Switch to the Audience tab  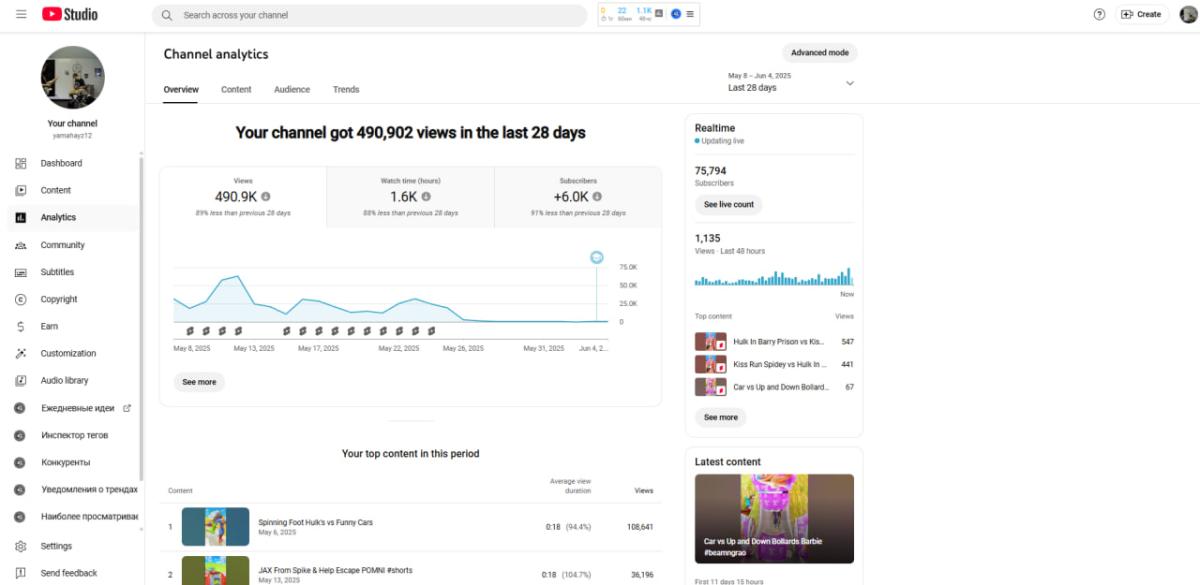[x=292, y=89]
